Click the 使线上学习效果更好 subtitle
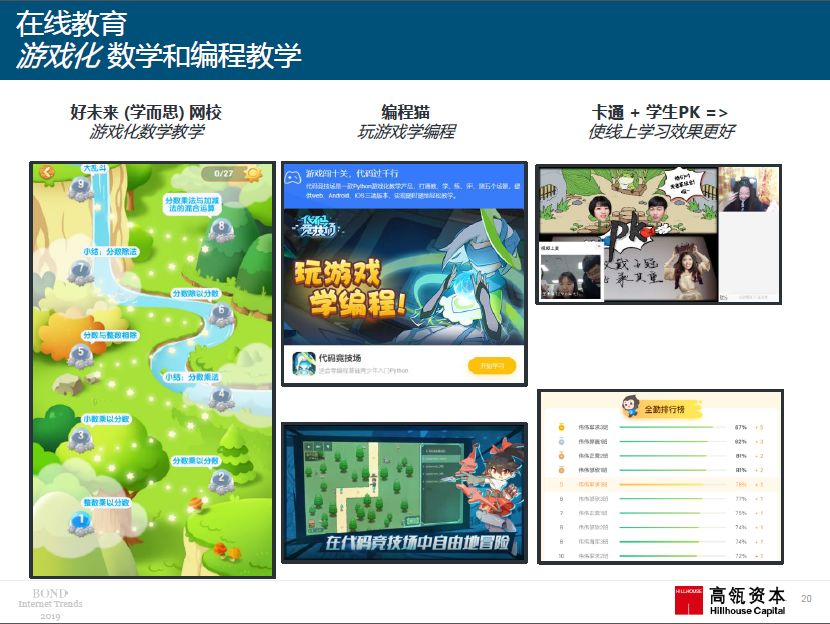The image size is (830, 624). (662, 131)
